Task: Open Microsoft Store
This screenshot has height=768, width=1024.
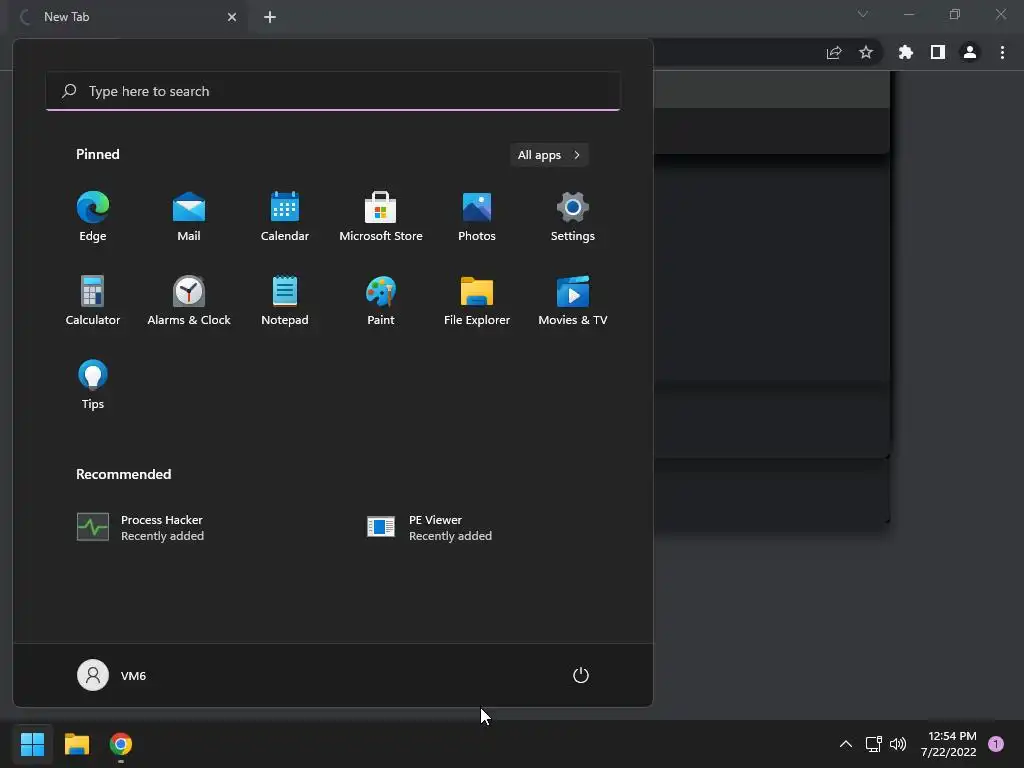Action: click(381, 217)
